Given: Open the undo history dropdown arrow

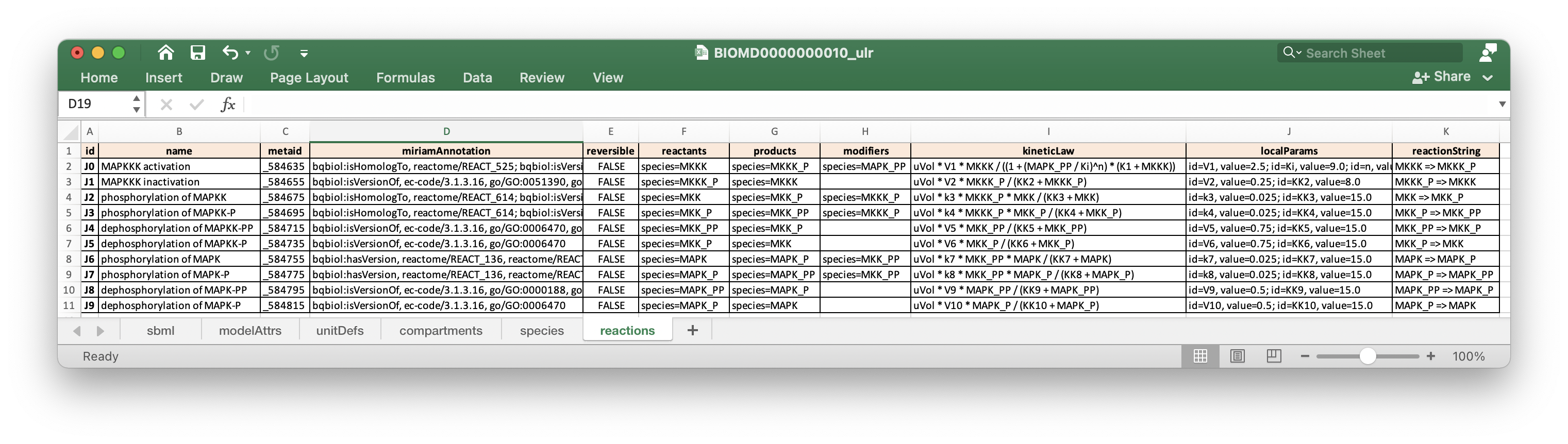Looking at the screenshot, I should [248, 53].
